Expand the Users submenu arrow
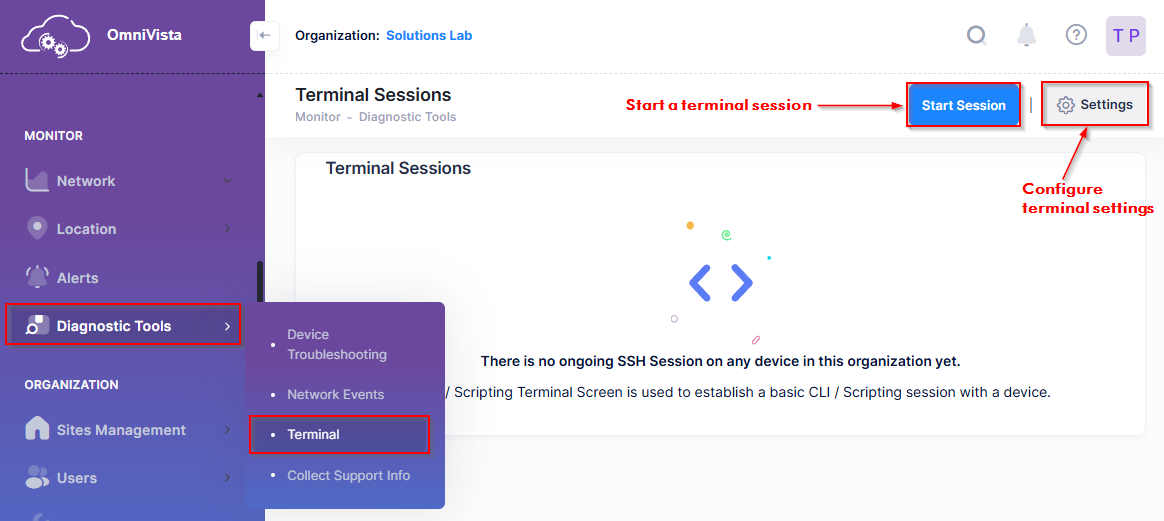 pyautogui.click(x=228, y=478)
